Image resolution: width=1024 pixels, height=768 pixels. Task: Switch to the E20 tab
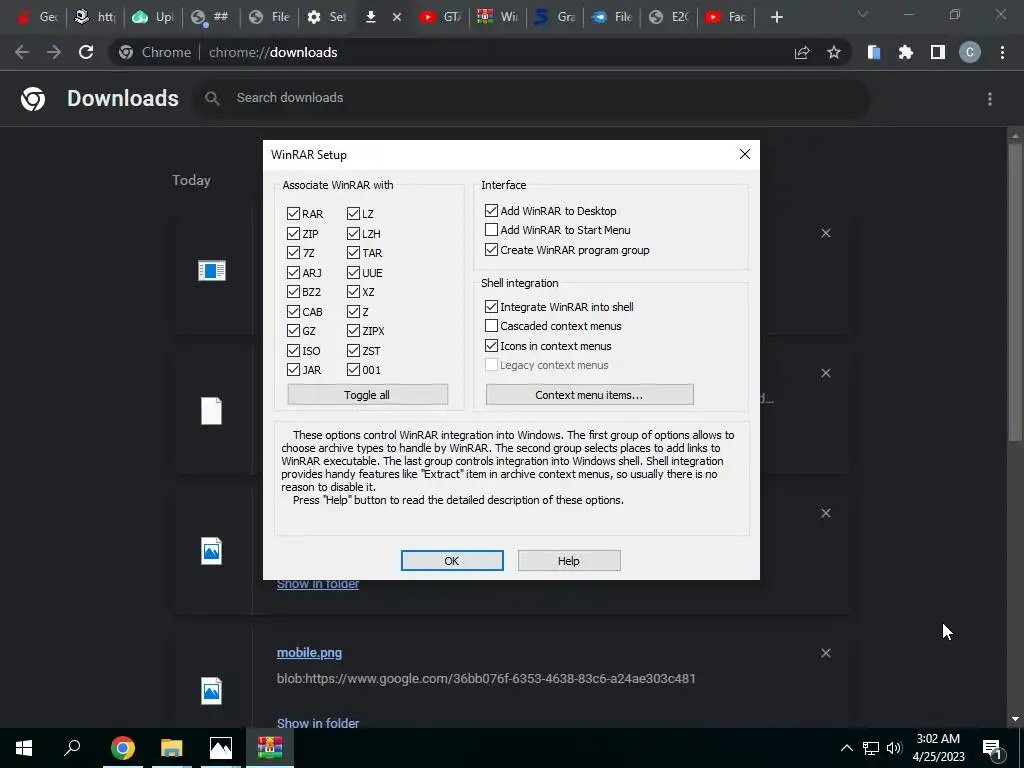pos(668,17)
